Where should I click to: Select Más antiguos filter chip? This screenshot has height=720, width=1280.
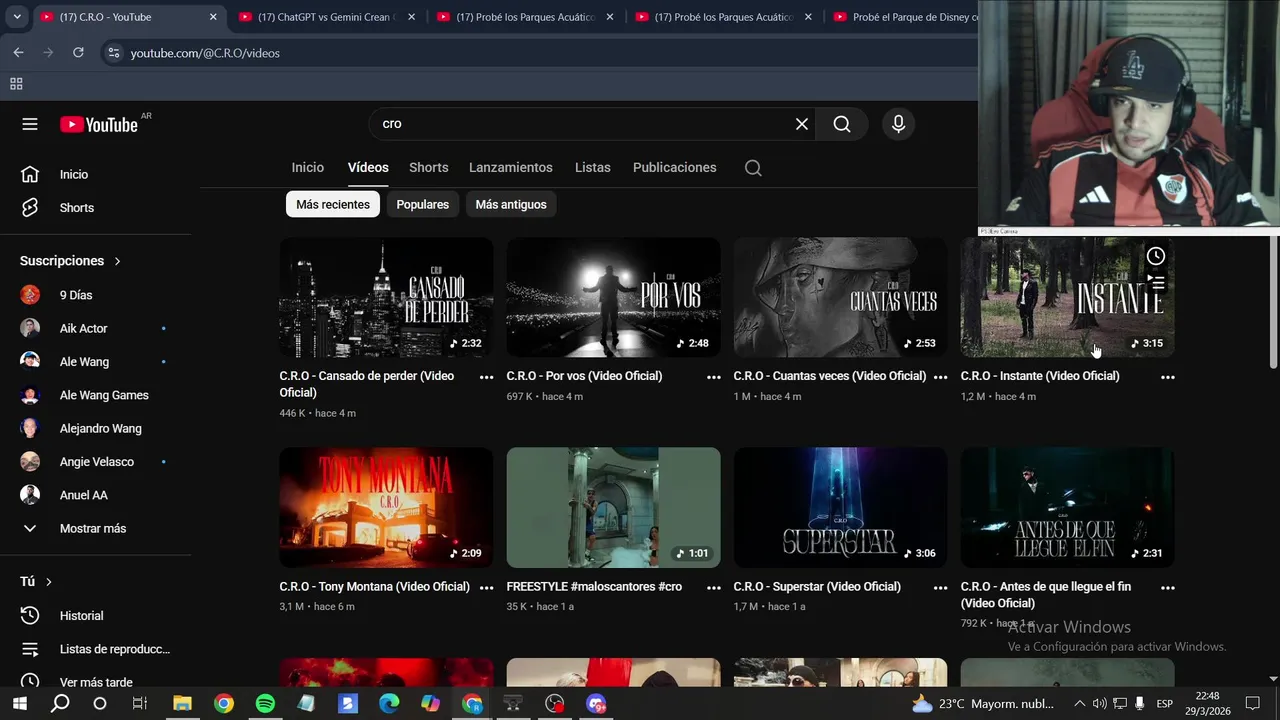pyautogui.click(x=511, y=204)
